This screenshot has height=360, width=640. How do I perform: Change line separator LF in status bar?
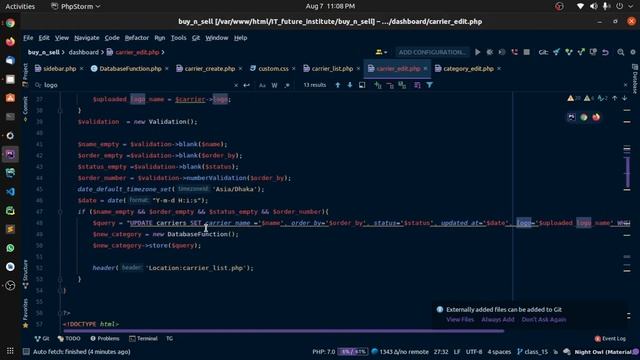pyautogui.click(x=457, y=352)
